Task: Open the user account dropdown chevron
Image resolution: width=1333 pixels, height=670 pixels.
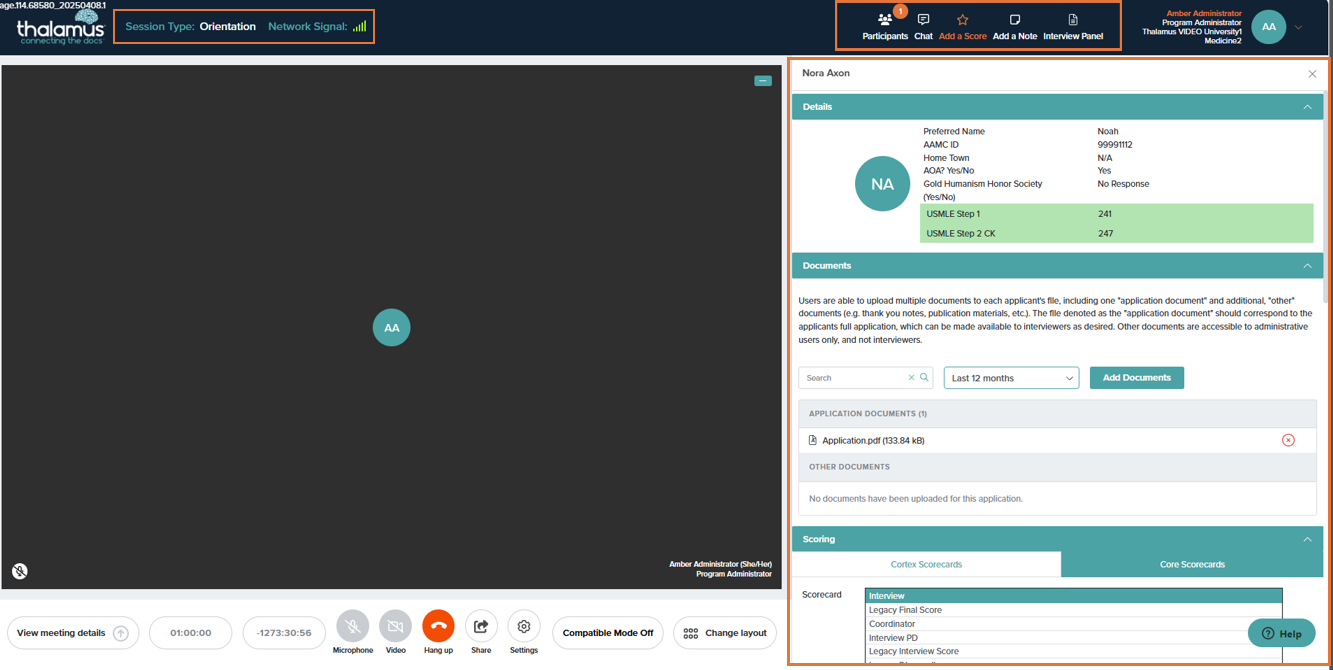Action: pos(1299,27)
